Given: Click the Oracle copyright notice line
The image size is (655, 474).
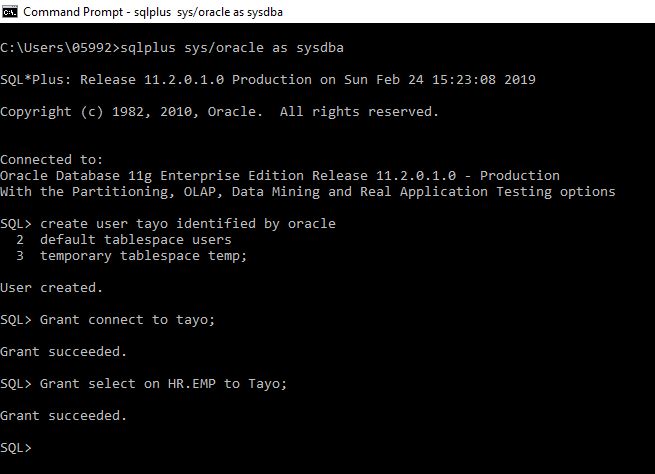Looking at the screenshot, I should pyautogui.click(x=219, y=112).
